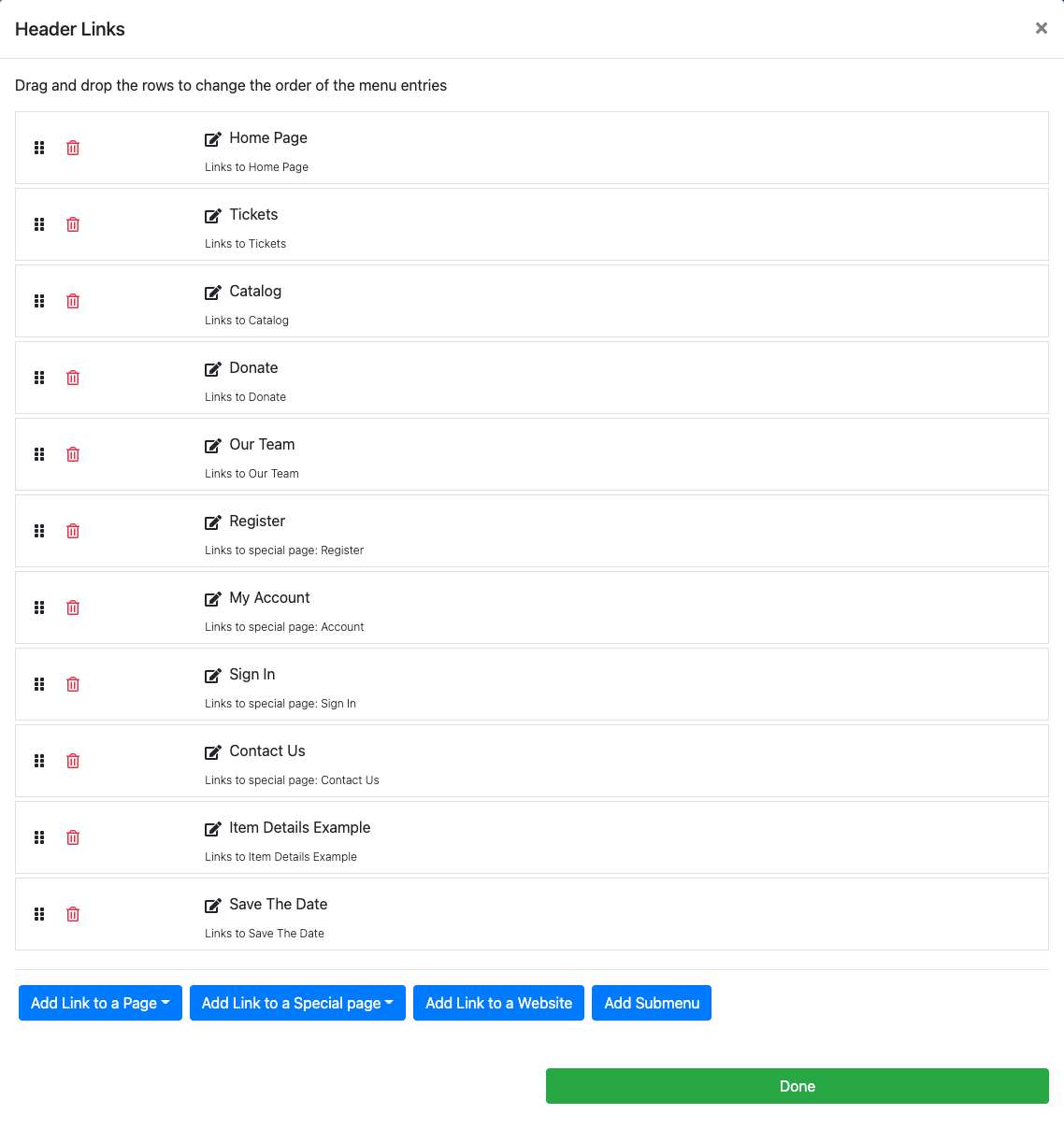This screenshot has width=1064, height=1129.
Task: Delete the Contact Us link
Action: (x=73, y=761)
